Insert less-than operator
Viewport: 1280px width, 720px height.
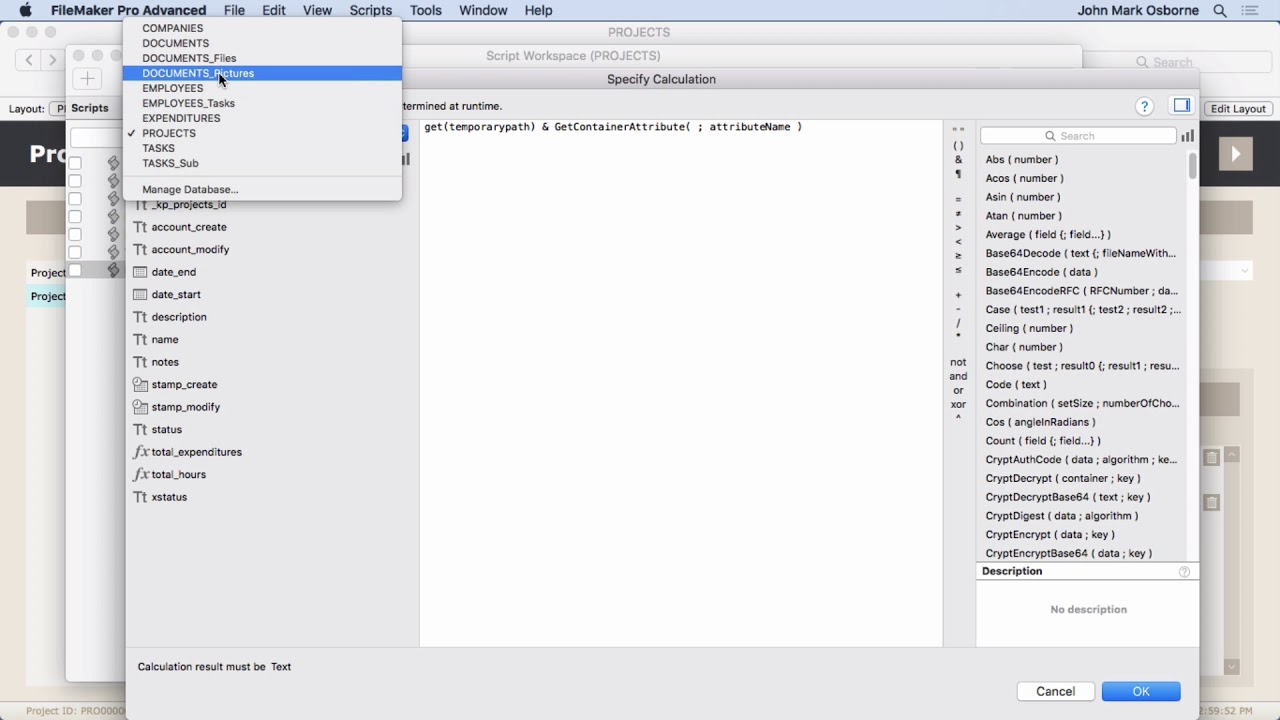pos(958,241)
